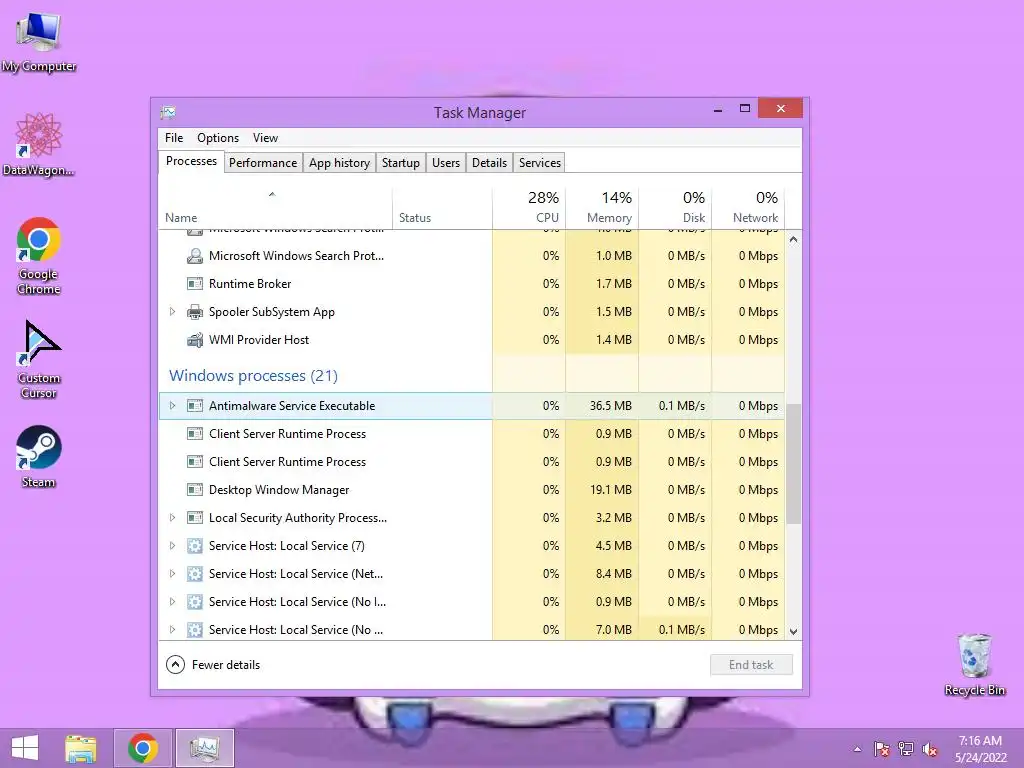This screenshot has height=768, width=1024.
Task: Open the File menu
Action: point(174,138)
